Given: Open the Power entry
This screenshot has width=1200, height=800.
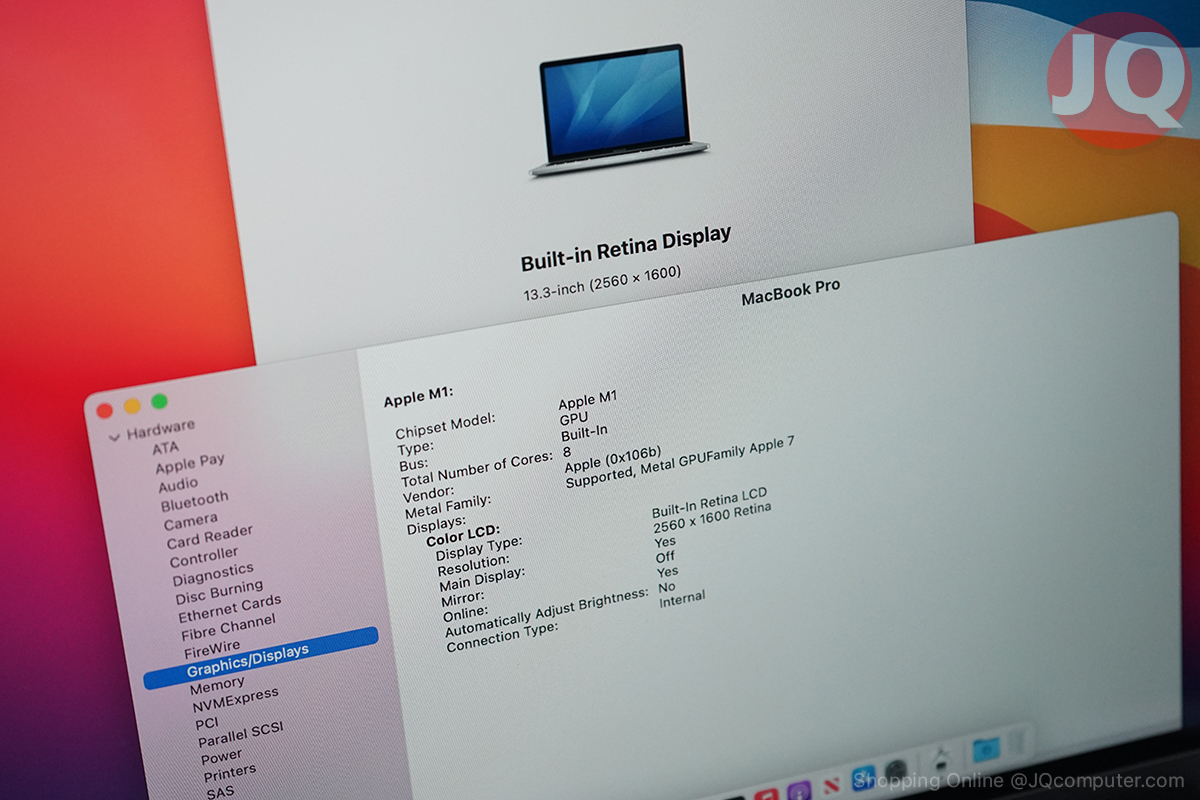Looking at the screenshot, I should (x=222, y=756).
